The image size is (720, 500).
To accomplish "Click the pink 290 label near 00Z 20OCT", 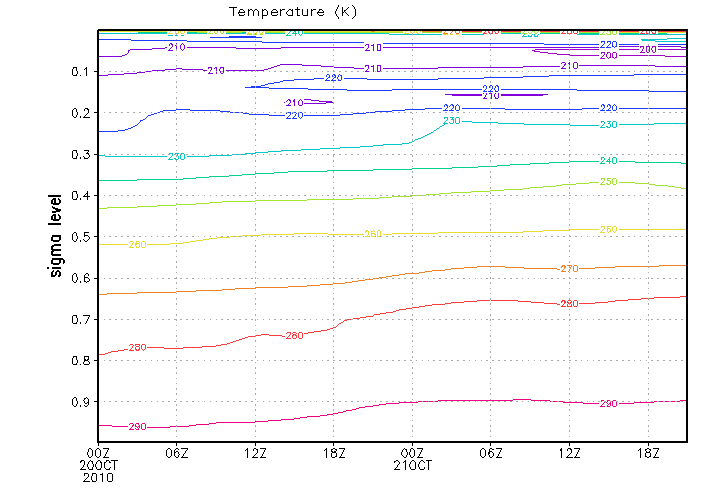I will point(137,427).
